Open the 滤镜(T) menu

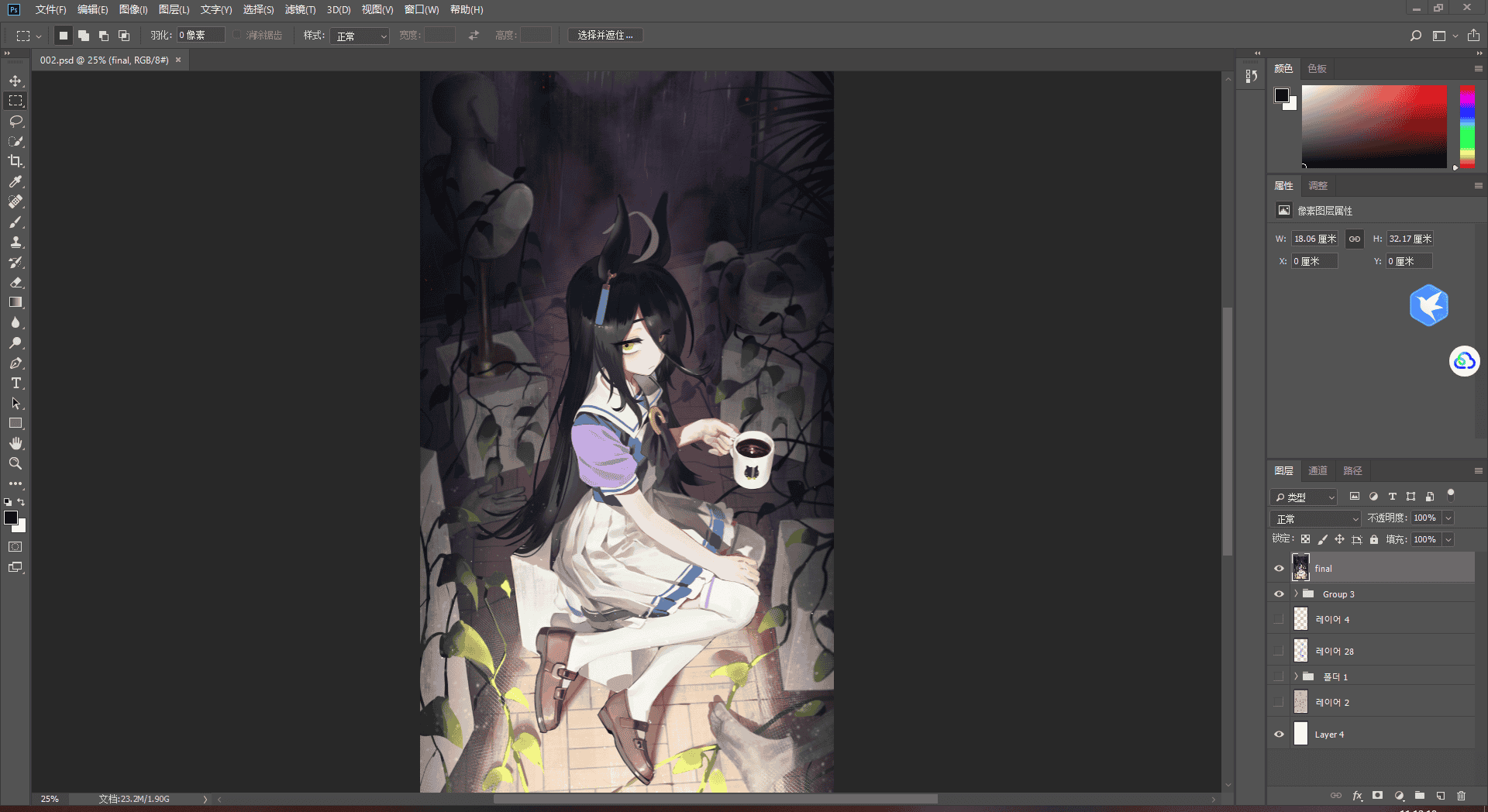click(x=300, y=9)
